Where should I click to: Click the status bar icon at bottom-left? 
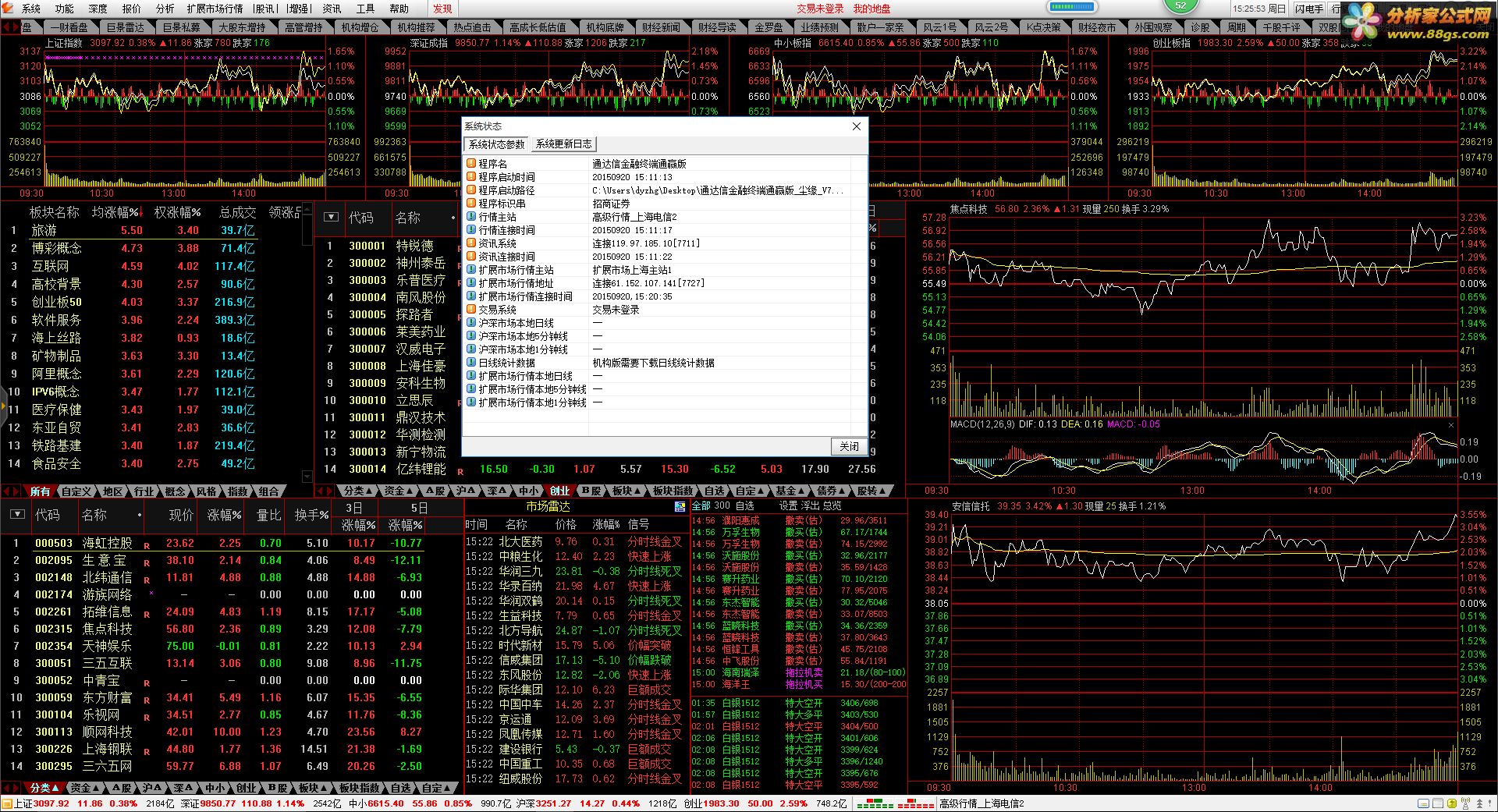(x=7, y=804)
